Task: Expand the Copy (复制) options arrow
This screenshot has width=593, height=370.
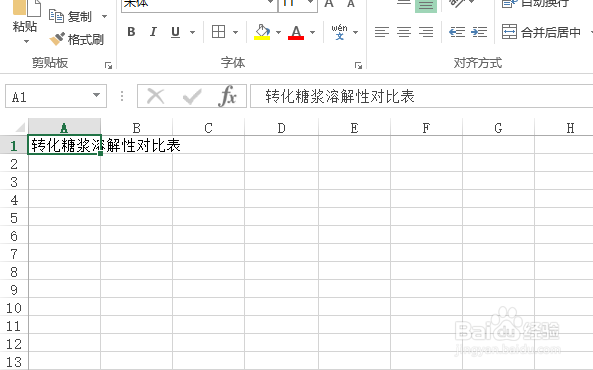Action: [x=104, y=17]
